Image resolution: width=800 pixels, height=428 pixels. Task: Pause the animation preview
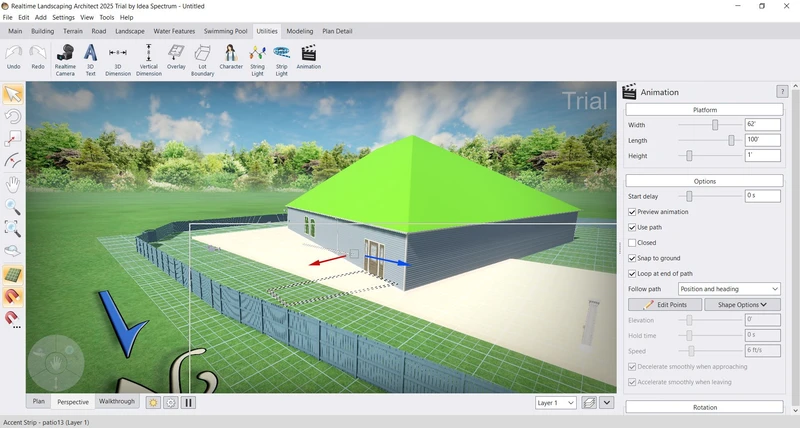(x=188, y=402)
